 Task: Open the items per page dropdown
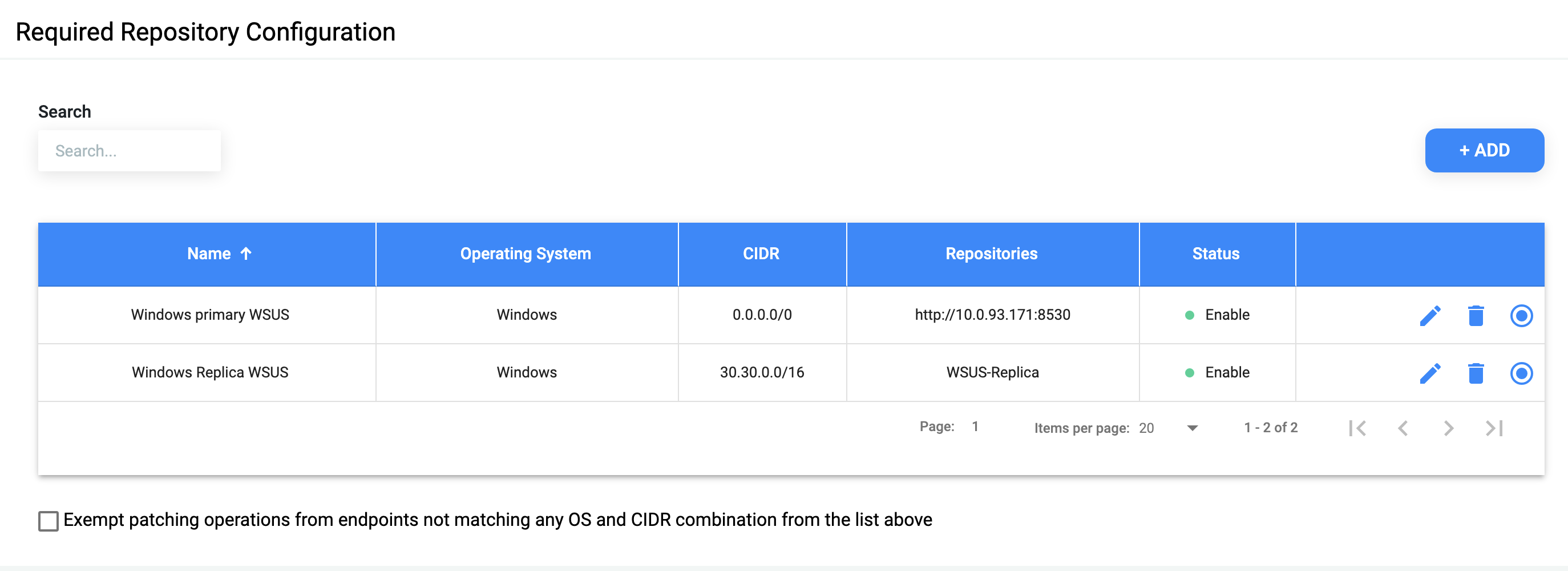point(1191,428)
